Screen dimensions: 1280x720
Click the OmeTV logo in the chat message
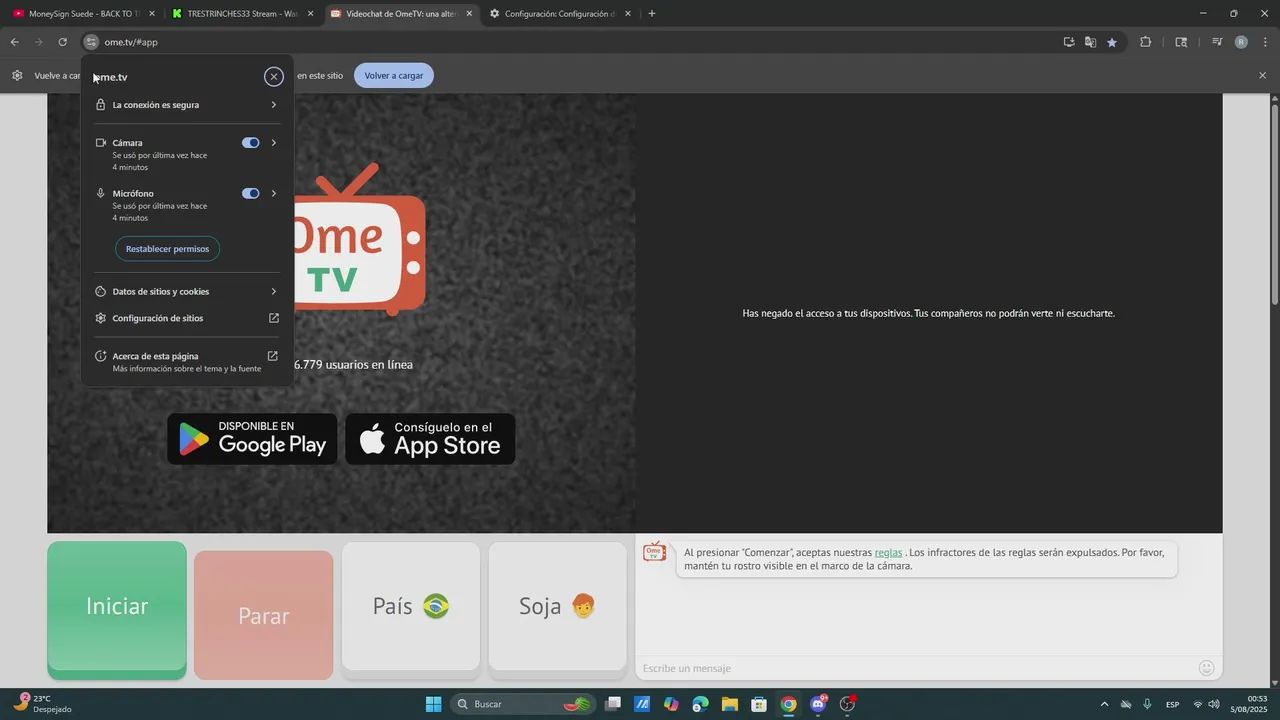coord(654,552)
